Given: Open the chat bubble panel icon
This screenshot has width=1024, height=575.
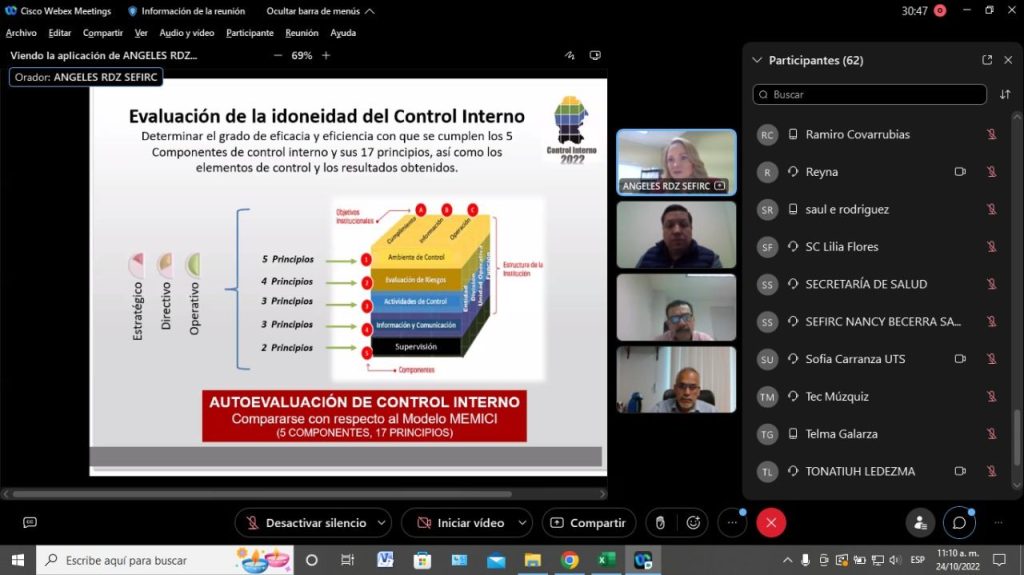Looking at the screenshot, I should tap(958, 522).
